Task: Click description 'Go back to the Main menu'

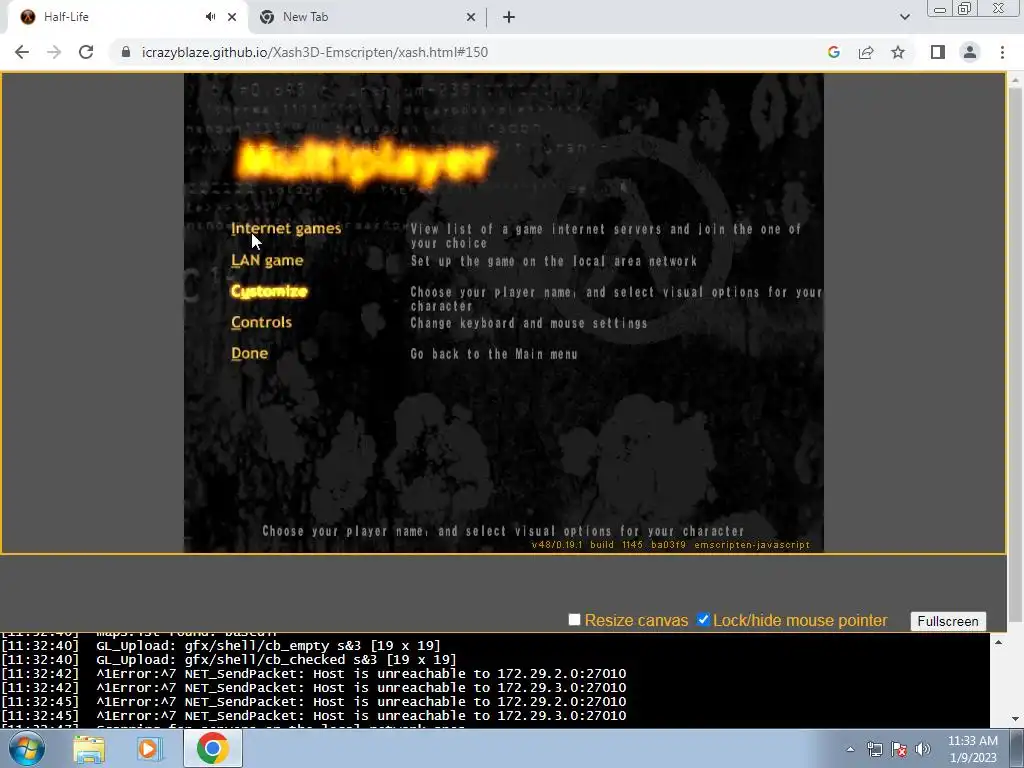Action: (494, 354)
